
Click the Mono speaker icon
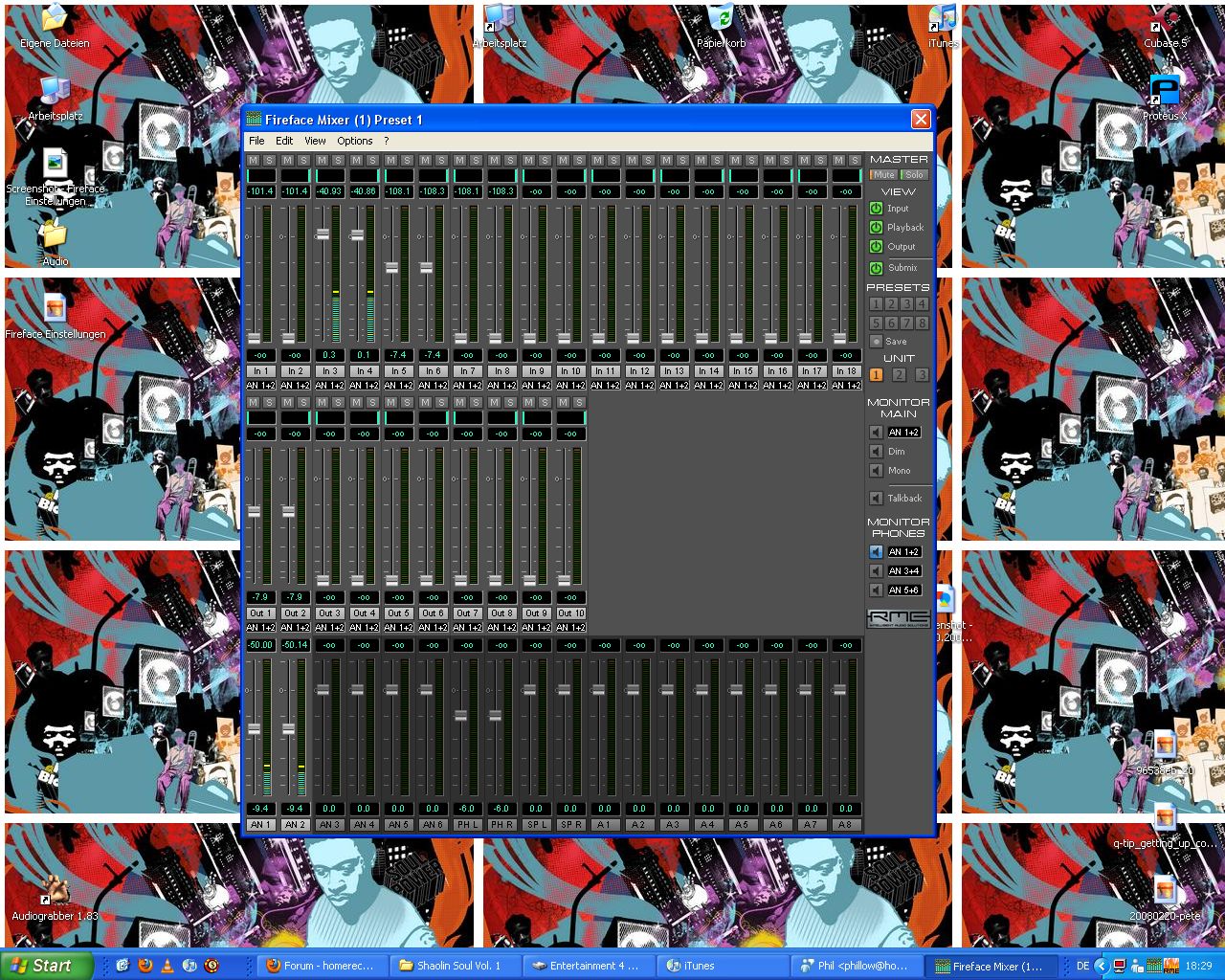pos(876,471)
